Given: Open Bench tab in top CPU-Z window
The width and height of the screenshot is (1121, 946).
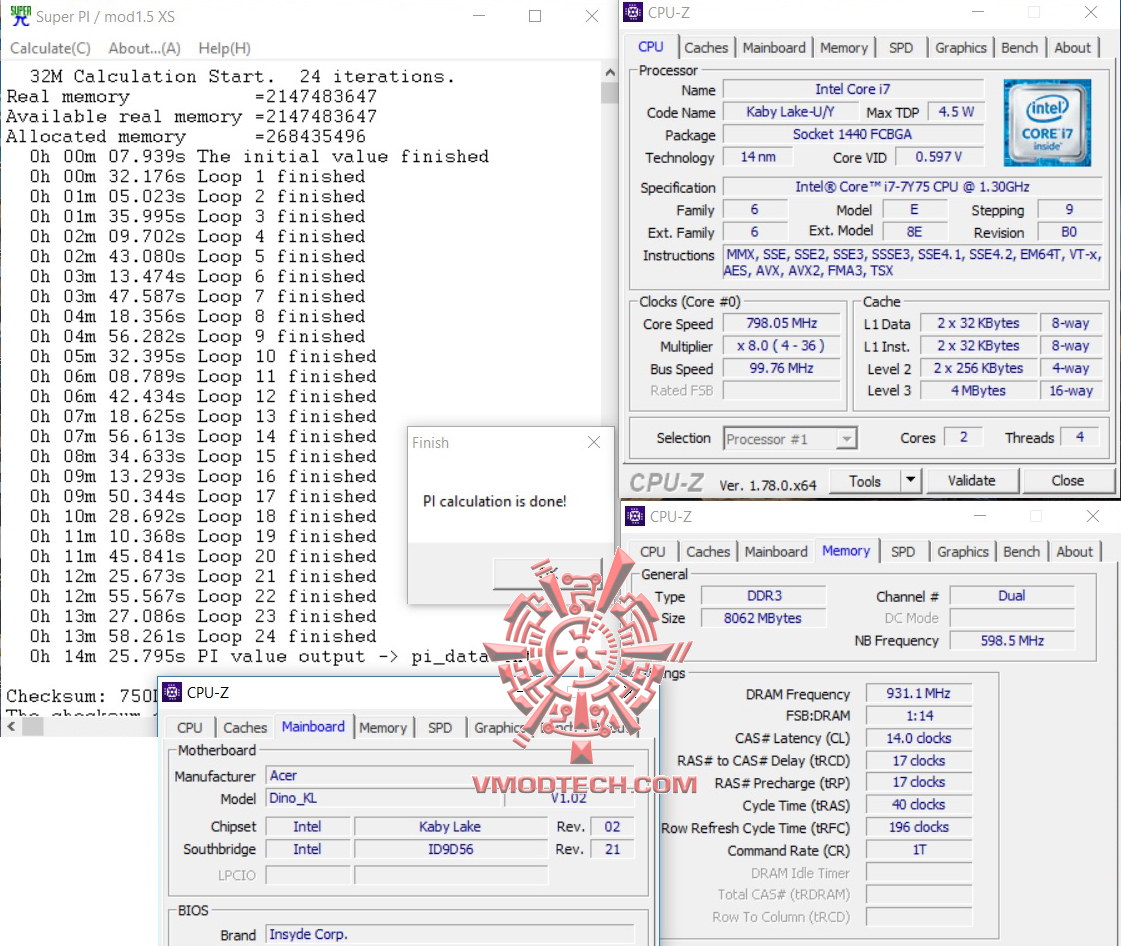Looking at the screenshot, I should pyautogui.click(x=1019, y=48).
